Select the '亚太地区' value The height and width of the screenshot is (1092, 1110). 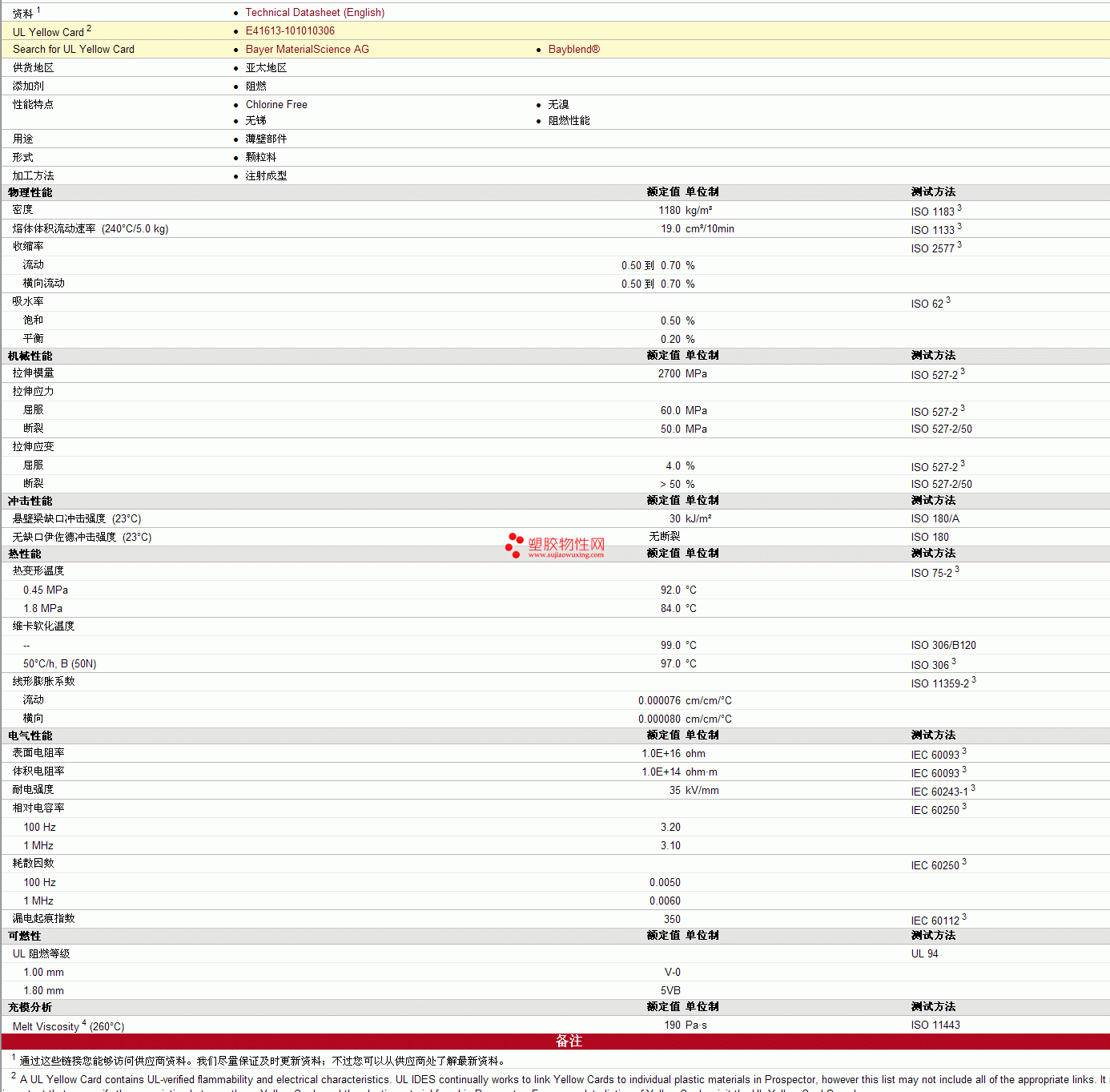tap(266, 68)
